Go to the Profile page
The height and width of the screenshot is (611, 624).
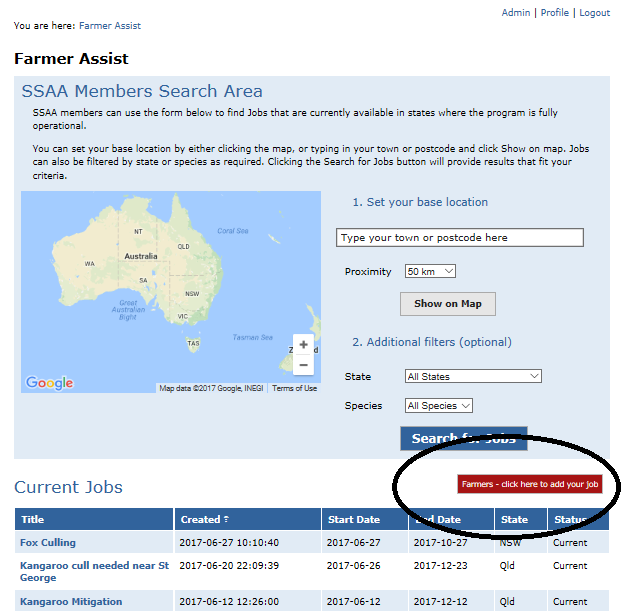click(x=555, y=13)
